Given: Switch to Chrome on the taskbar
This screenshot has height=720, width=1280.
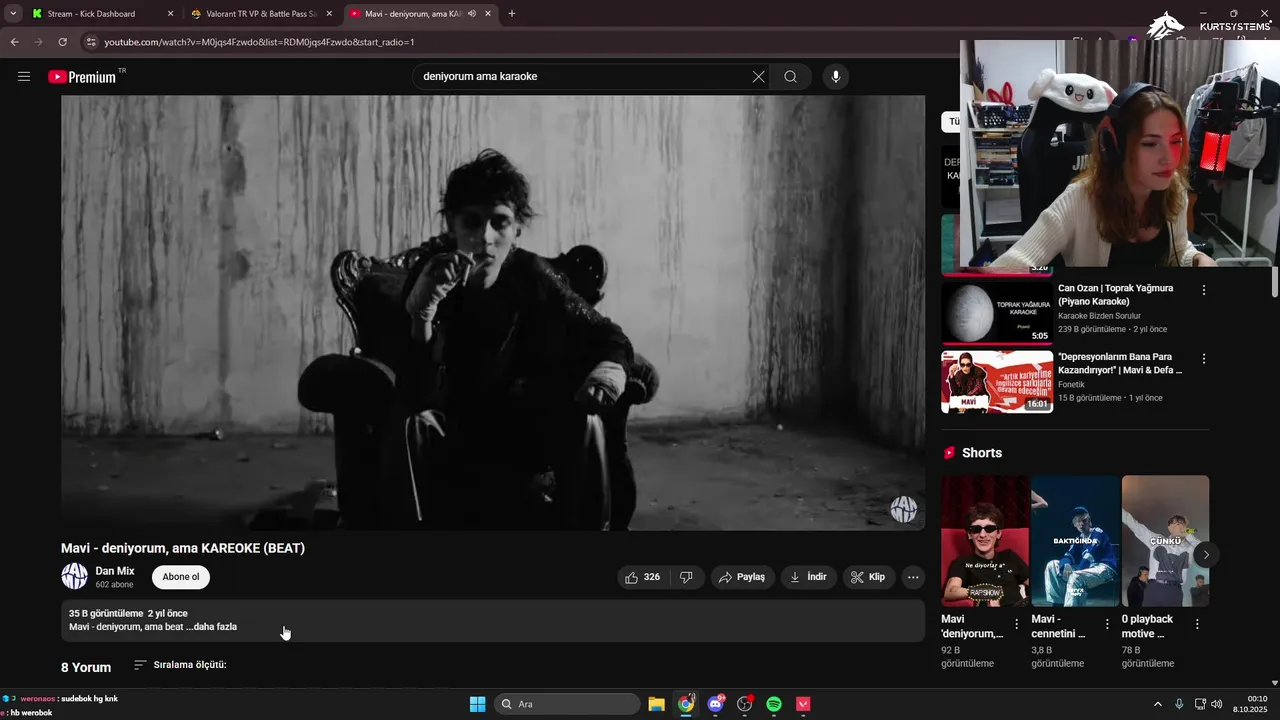Looking at the screenshot, I should (686, 704).
